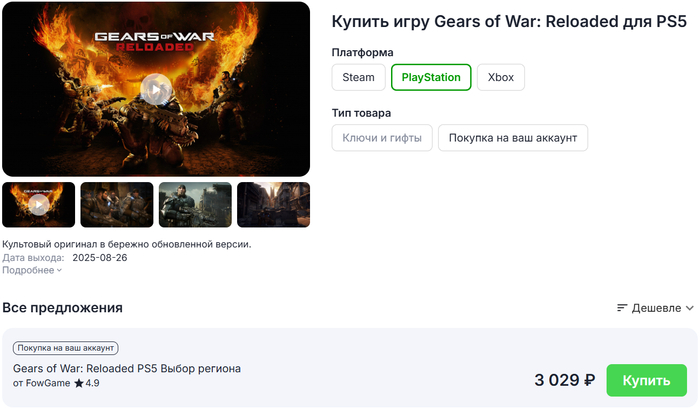Open the Дешевле sort dropdown
Screen dimensions: 700x409
click(x=655, y=308)
